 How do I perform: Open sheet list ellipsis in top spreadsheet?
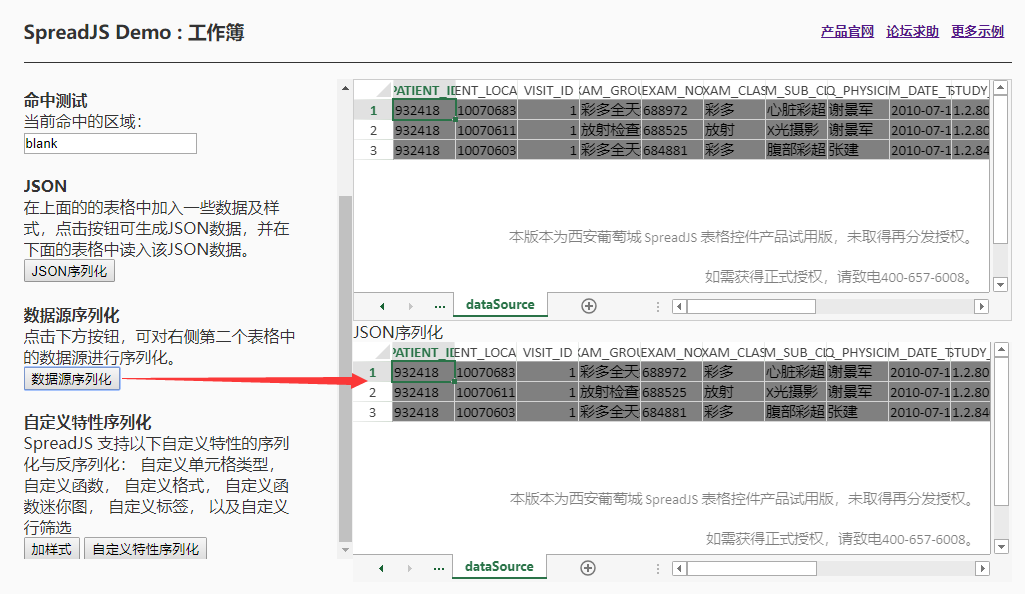(439, 306)
